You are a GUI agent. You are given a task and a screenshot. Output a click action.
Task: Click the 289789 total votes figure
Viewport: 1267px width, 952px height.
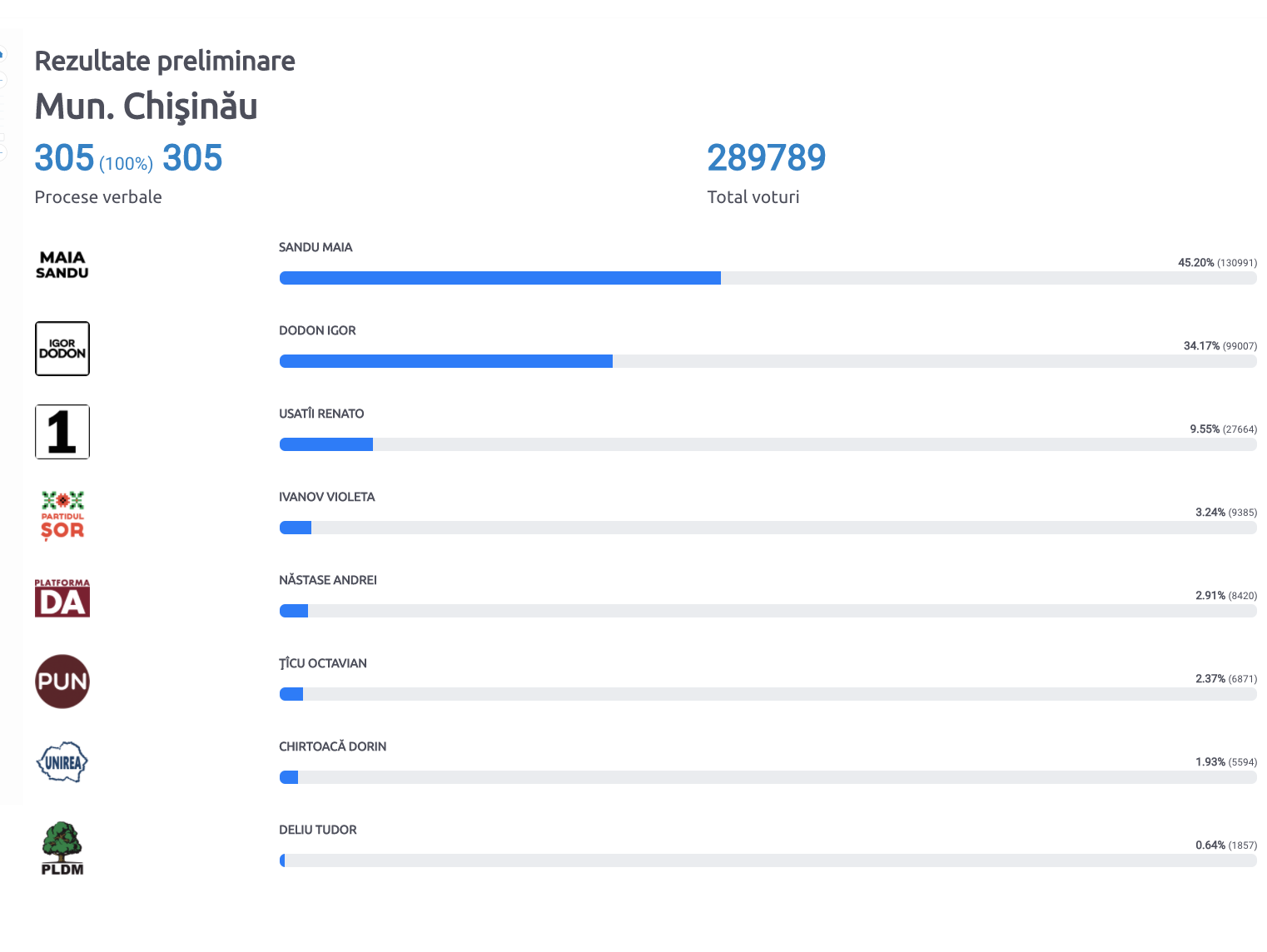766,158
